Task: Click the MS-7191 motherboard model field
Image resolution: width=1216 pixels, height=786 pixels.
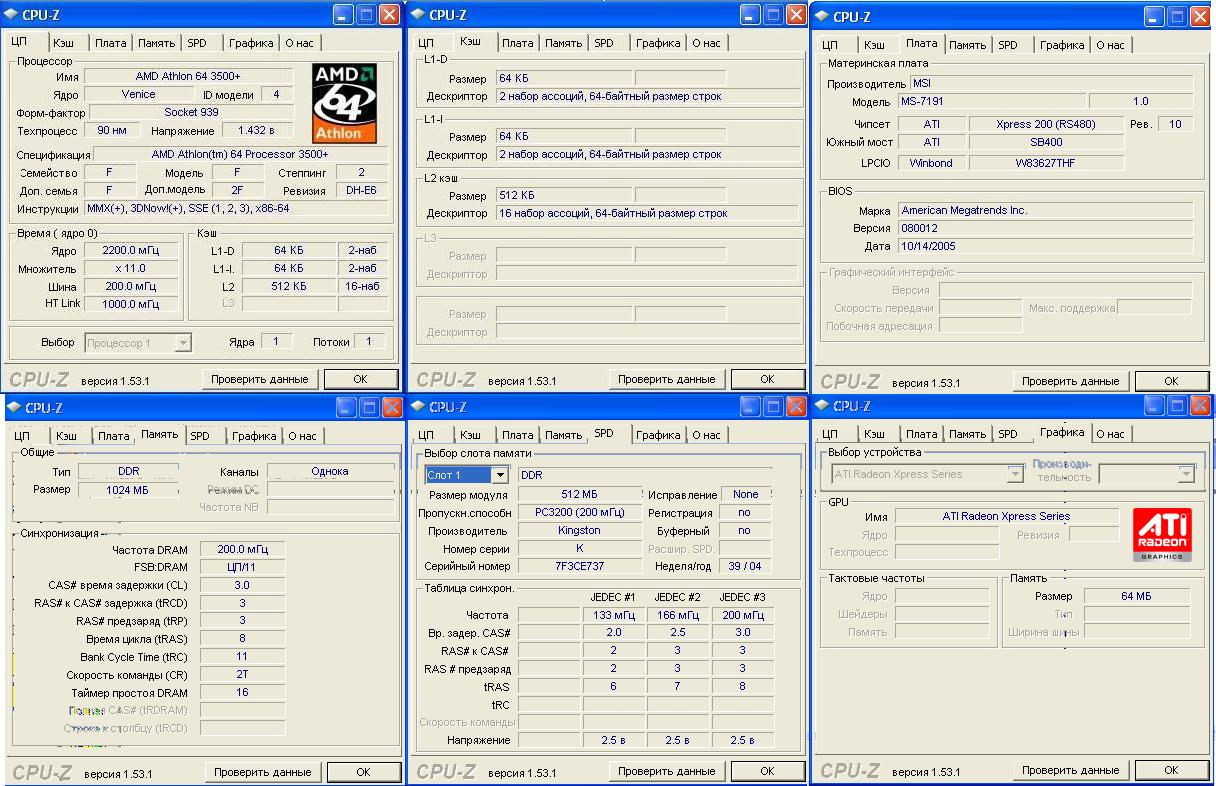Action: tap(991, 101)
